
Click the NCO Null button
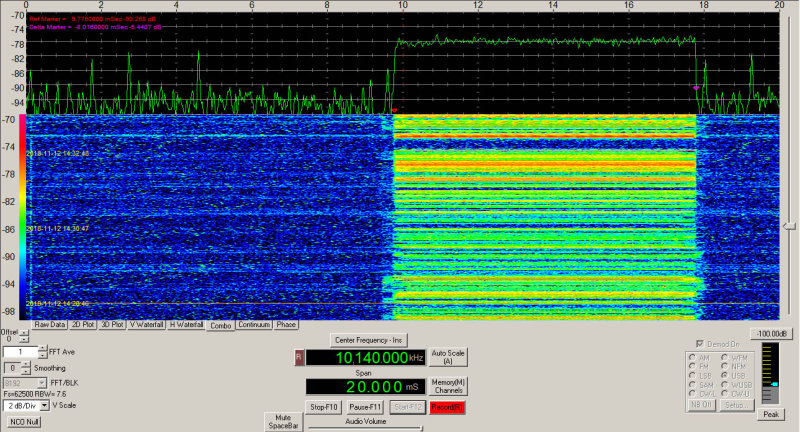click(24, 422)
